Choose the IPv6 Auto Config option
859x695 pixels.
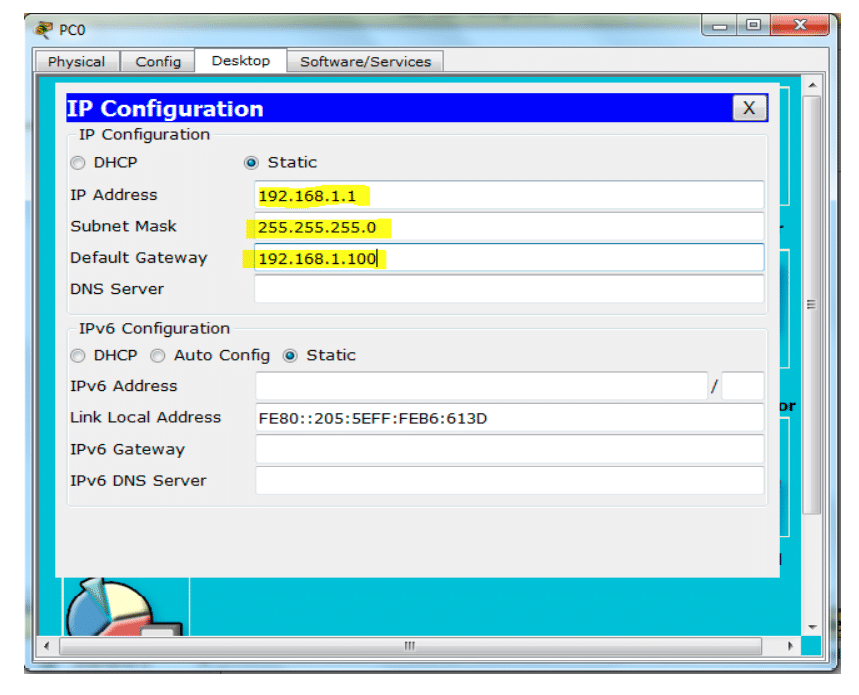tap(158, 355)
